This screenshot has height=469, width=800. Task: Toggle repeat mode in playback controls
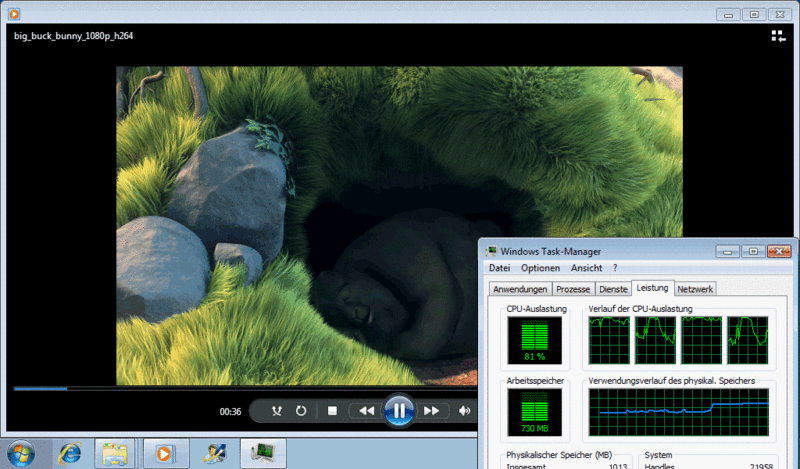(302, 410)
